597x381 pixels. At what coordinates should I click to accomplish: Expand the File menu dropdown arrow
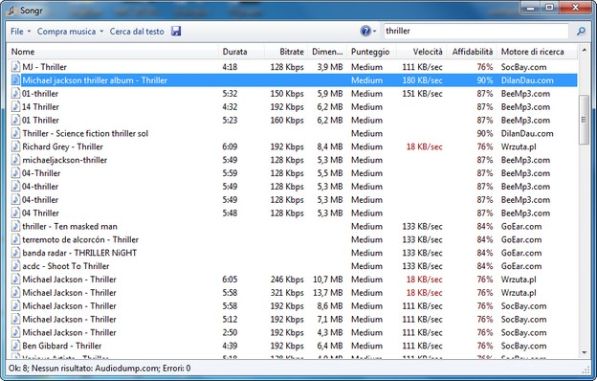(x=29, y=31)
